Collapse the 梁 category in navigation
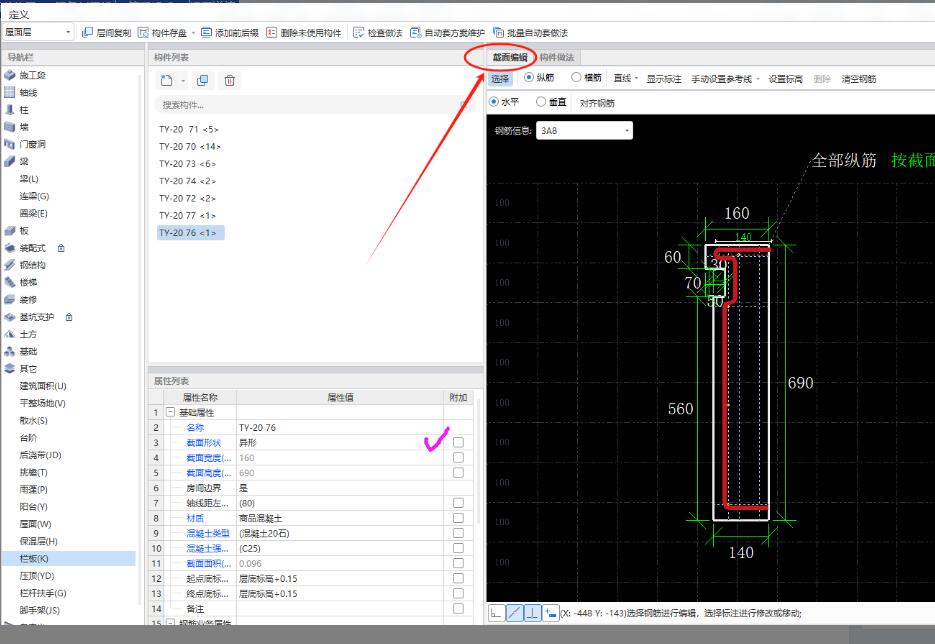 pyautogui.click(x=10, y=161)
